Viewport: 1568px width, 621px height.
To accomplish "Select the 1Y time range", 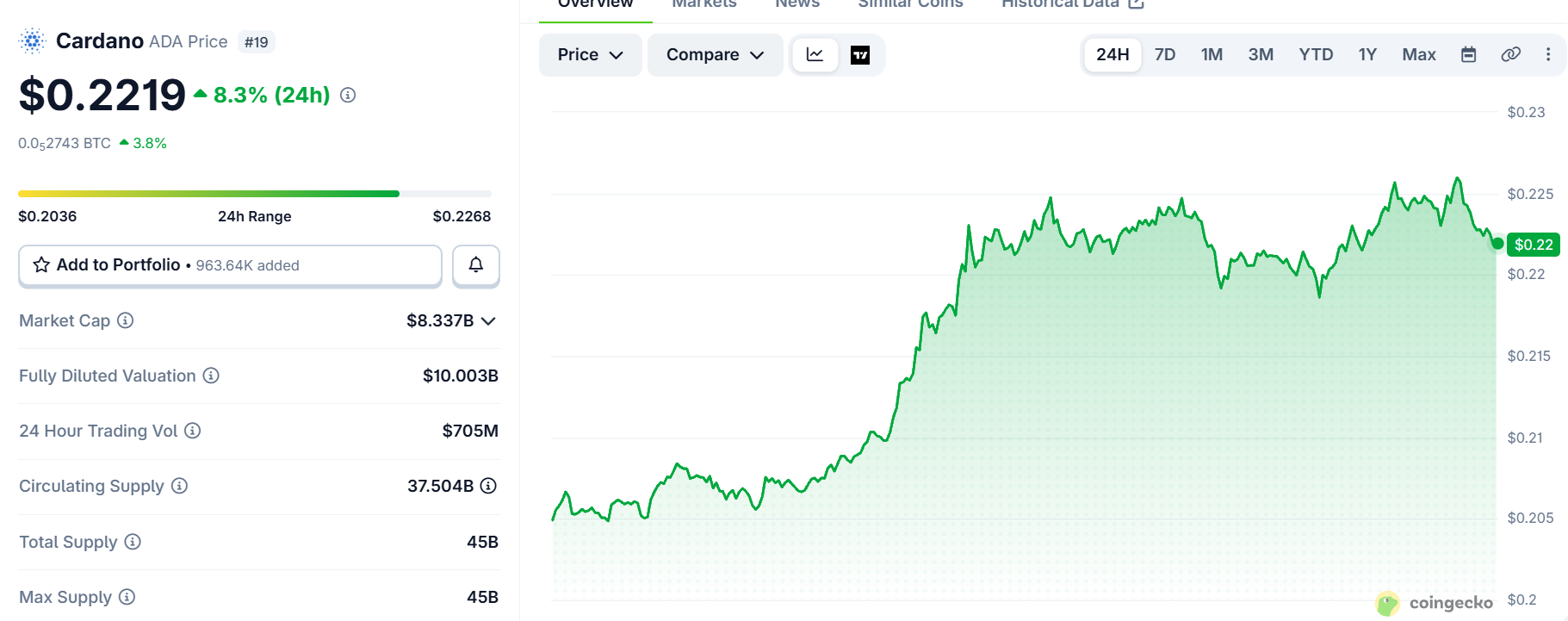I will 1367,54.
